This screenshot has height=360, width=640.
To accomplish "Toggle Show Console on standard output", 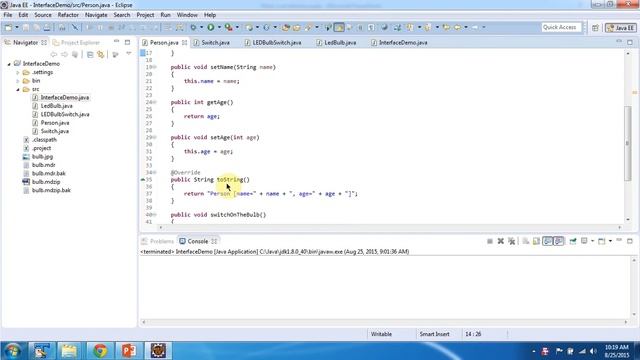I will click(548, 241).
